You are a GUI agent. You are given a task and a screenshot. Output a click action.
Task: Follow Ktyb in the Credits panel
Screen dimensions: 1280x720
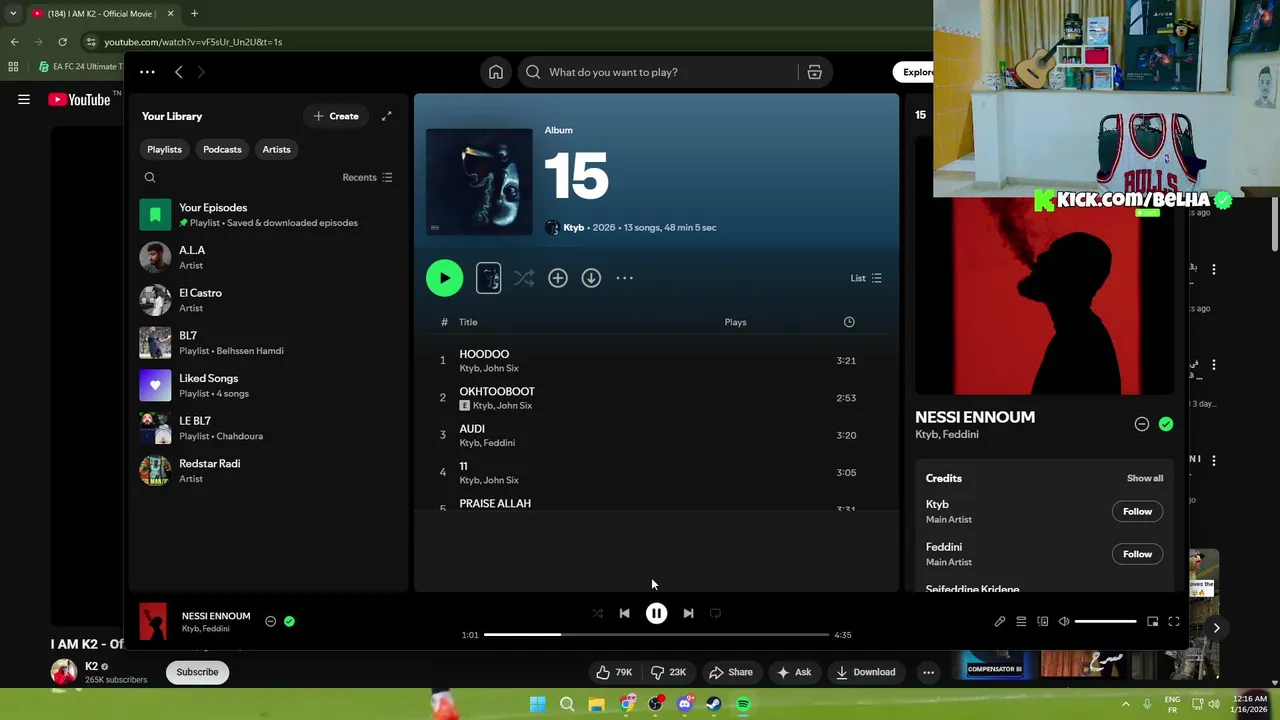1137,511
